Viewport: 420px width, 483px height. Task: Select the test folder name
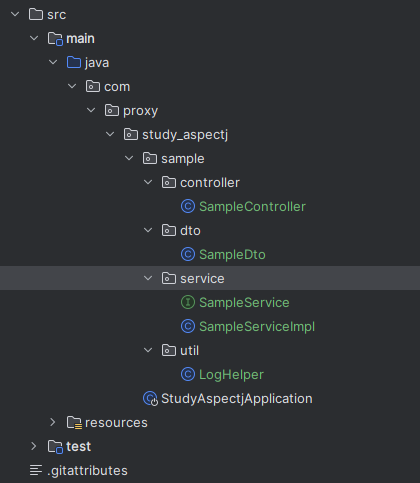point(78,447)
